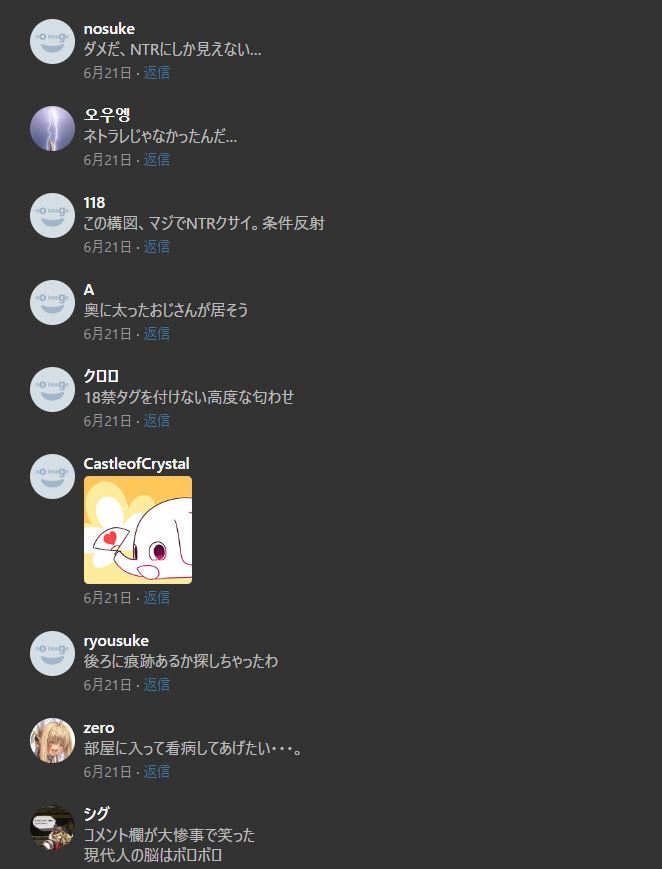Open nosuke's default avatar icon
The width and height of the screenshot is (662, 869).
(52, 42)
